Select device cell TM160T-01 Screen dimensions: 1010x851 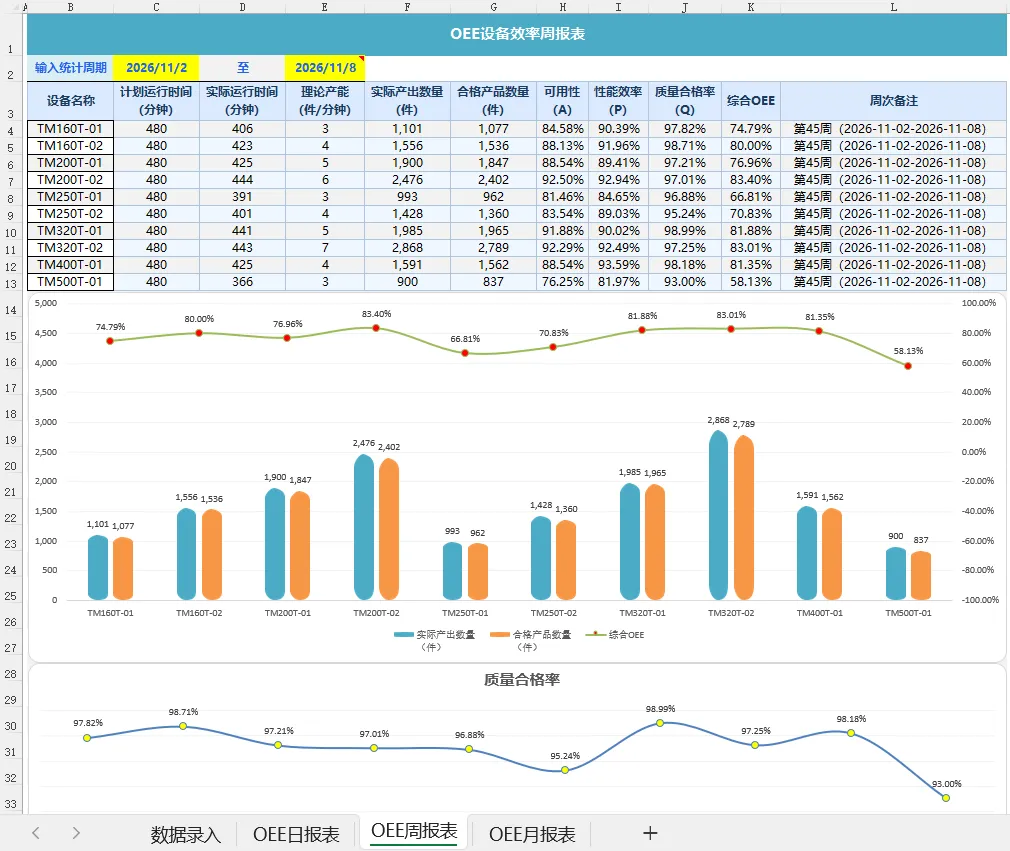(x=70, y=129)
